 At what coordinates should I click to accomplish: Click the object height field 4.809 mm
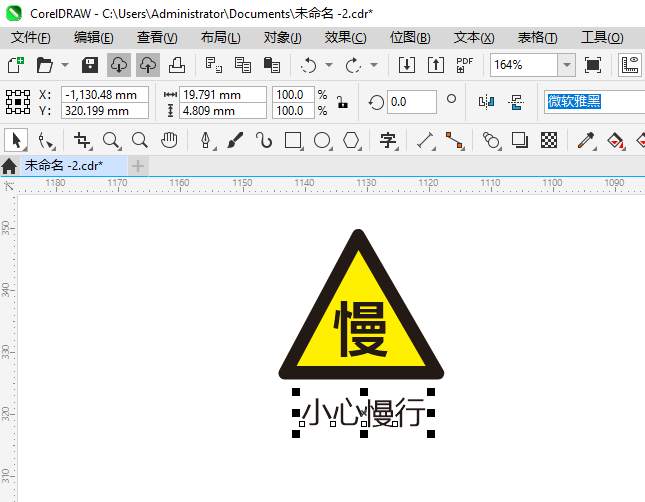click(x=223, y=111)
